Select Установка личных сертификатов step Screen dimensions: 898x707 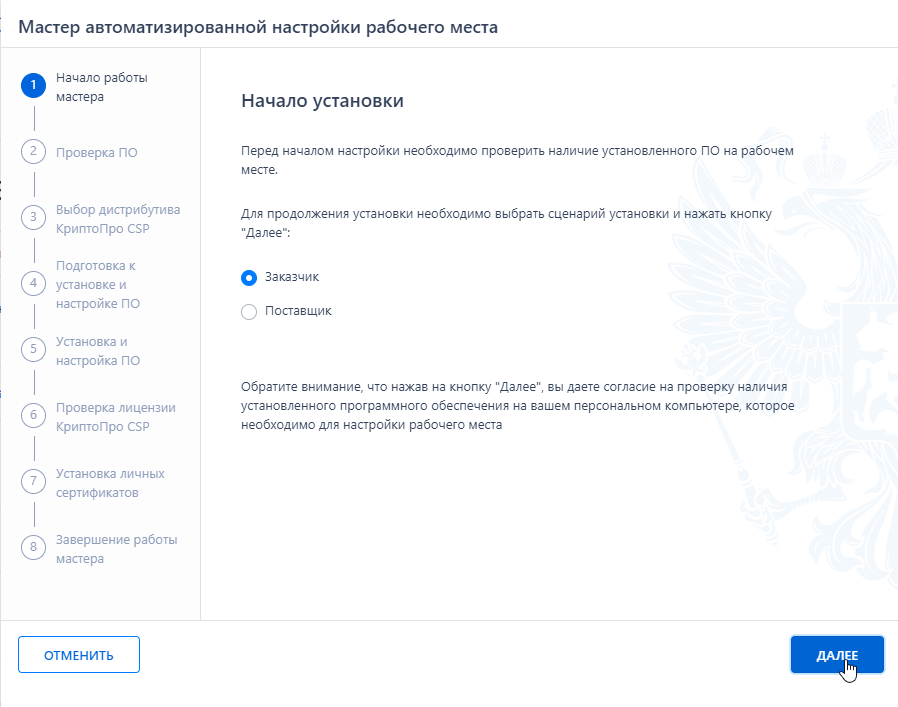(110, 483)
